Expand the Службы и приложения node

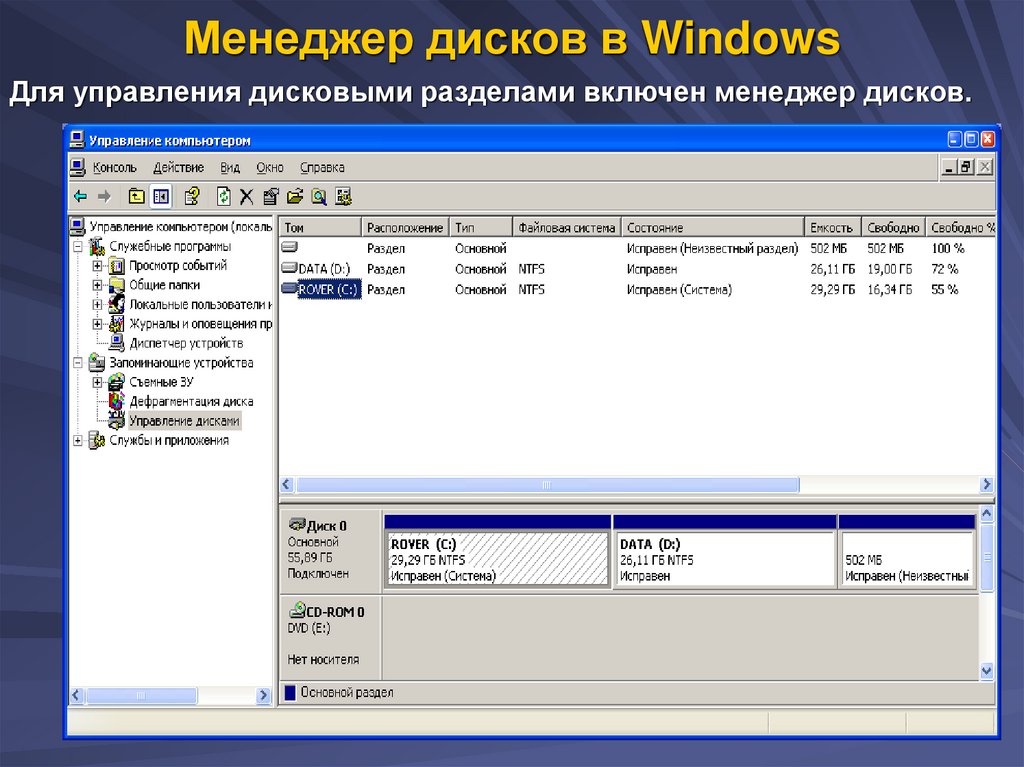pyautogui.click(x=78, y=440)
